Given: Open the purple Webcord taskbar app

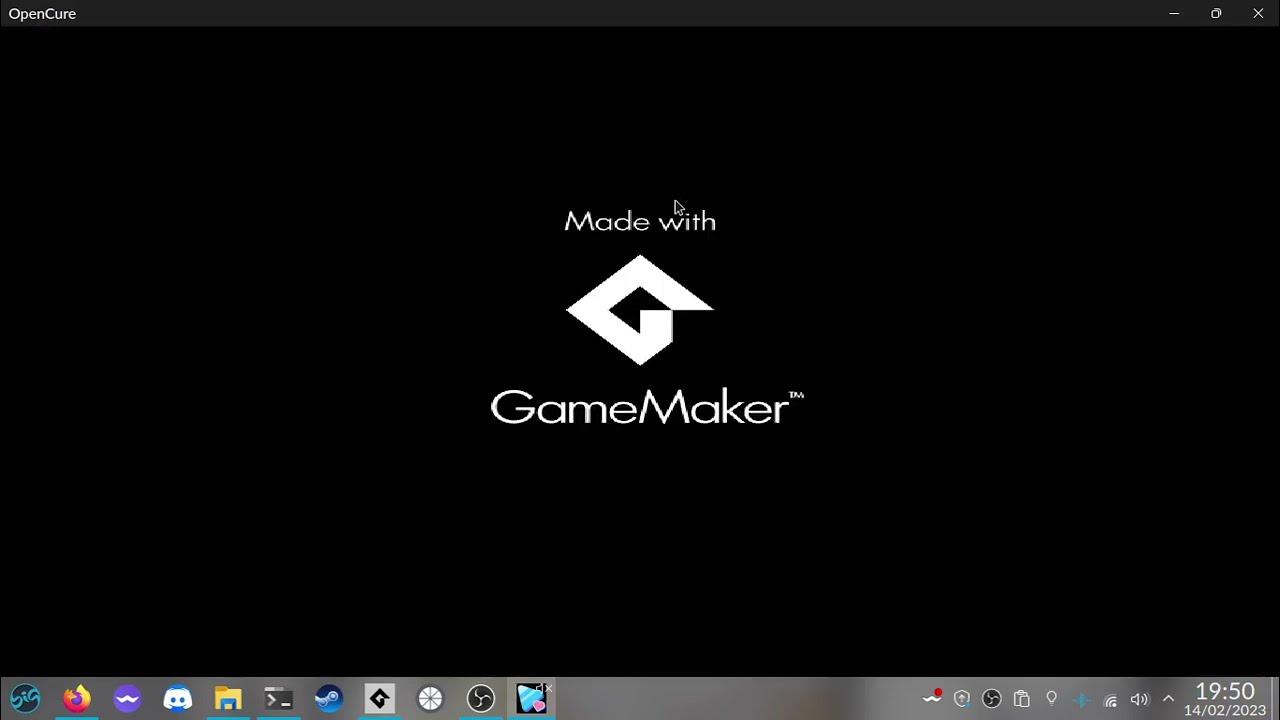Looking at the screenshot, I should [127, 698].
